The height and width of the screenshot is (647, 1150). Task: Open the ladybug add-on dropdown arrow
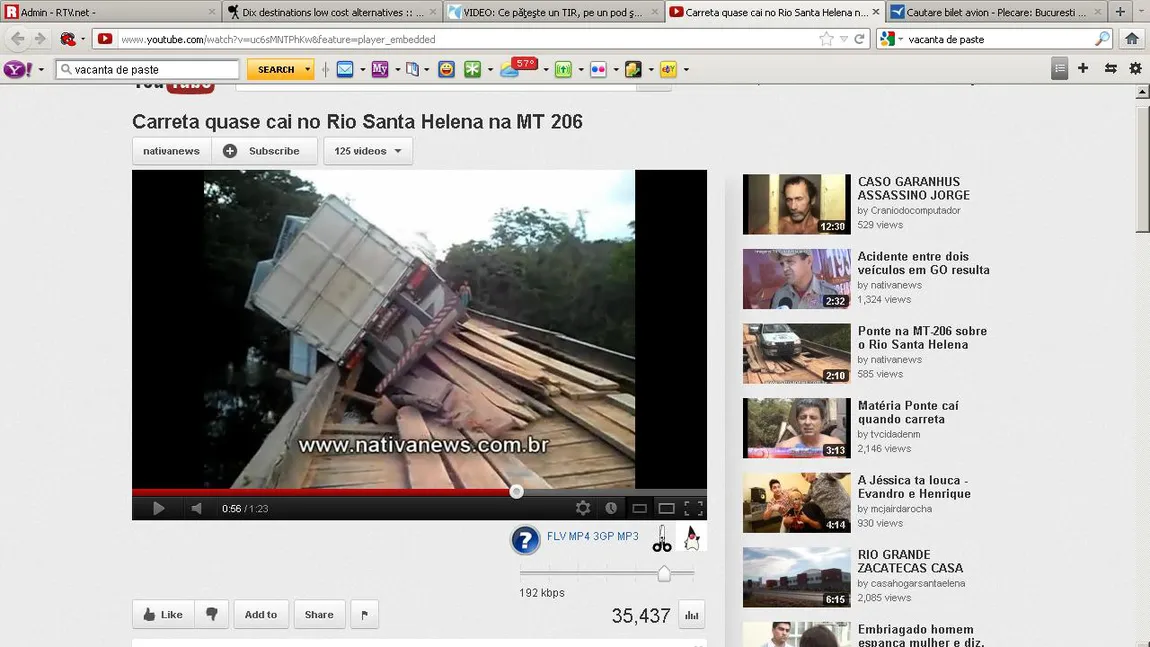tap(83, 39)
